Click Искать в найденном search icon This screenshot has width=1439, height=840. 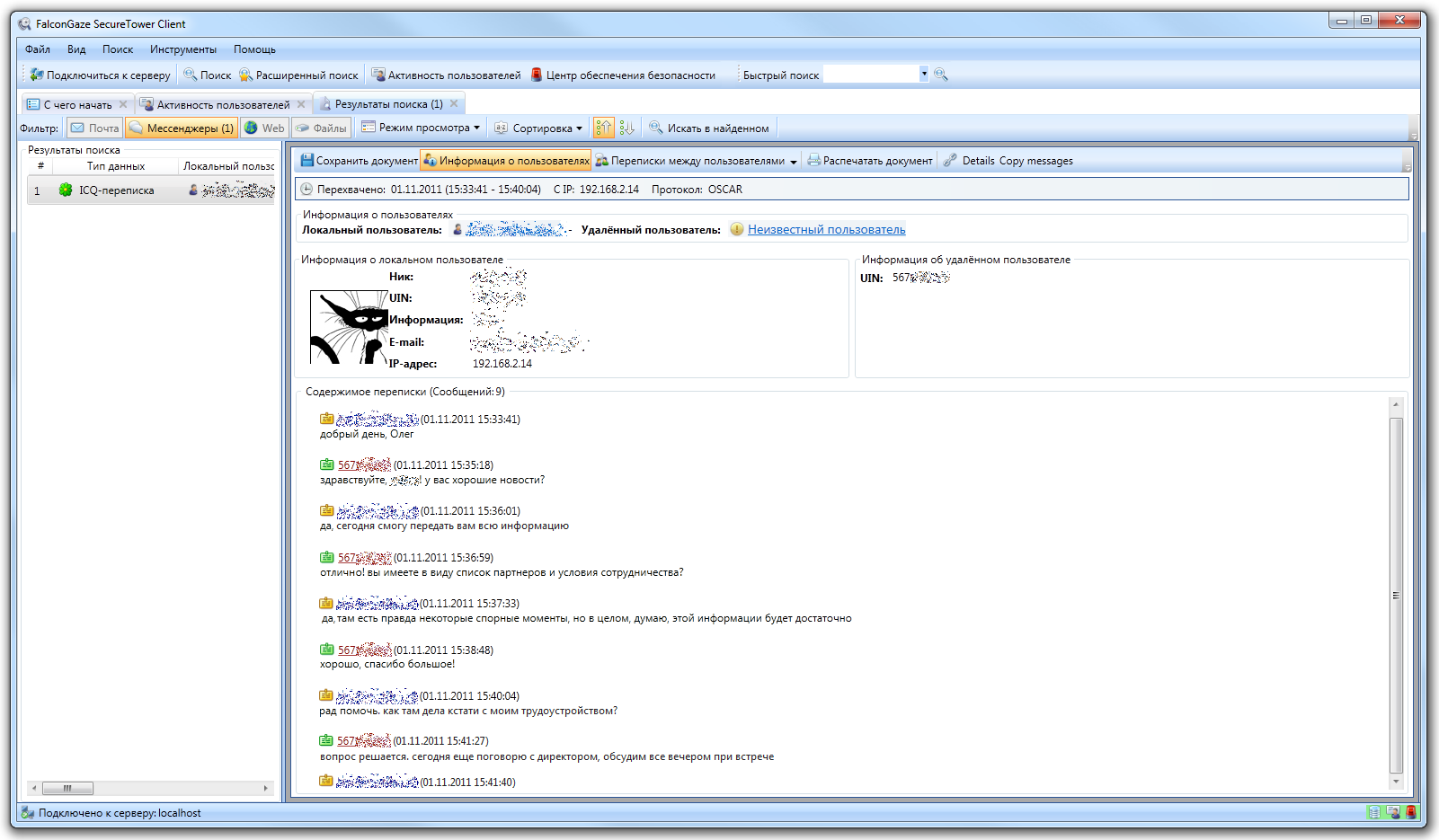(x=656, y=128)
